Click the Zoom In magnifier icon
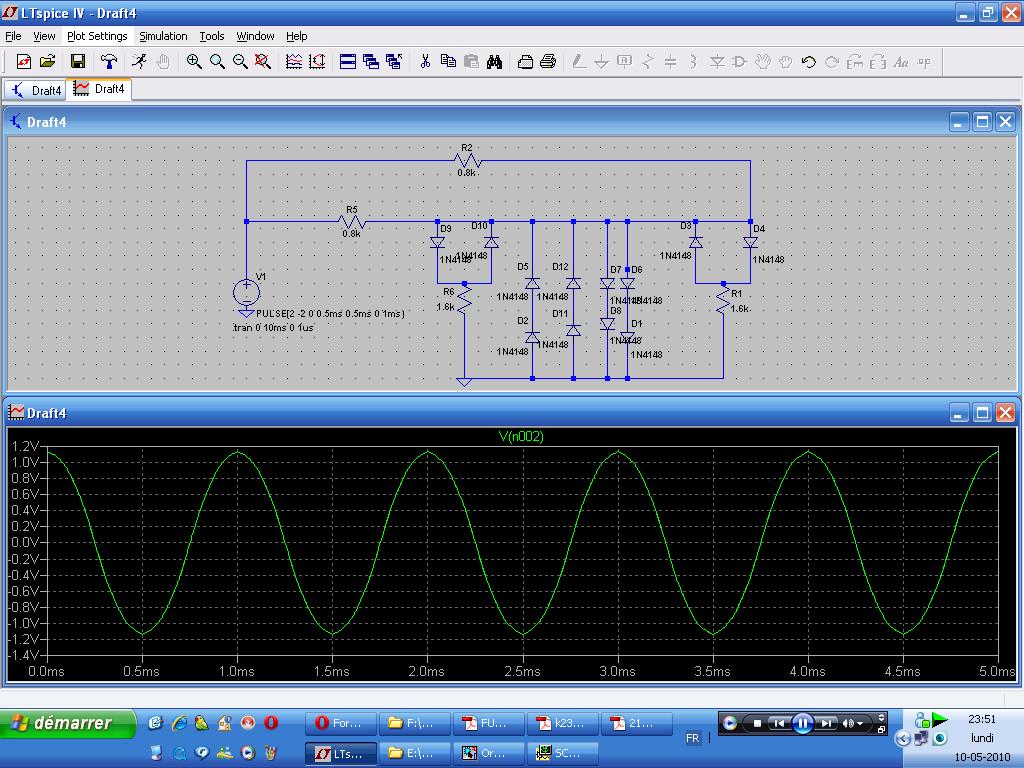 coord(194,62)
